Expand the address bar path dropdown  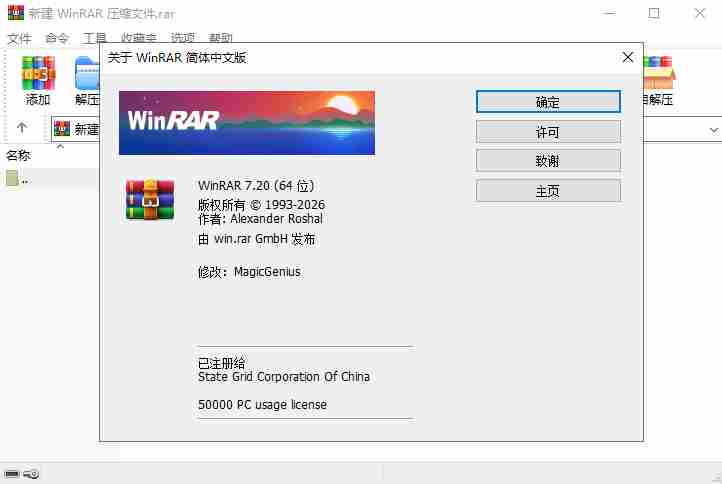(714, 129)
